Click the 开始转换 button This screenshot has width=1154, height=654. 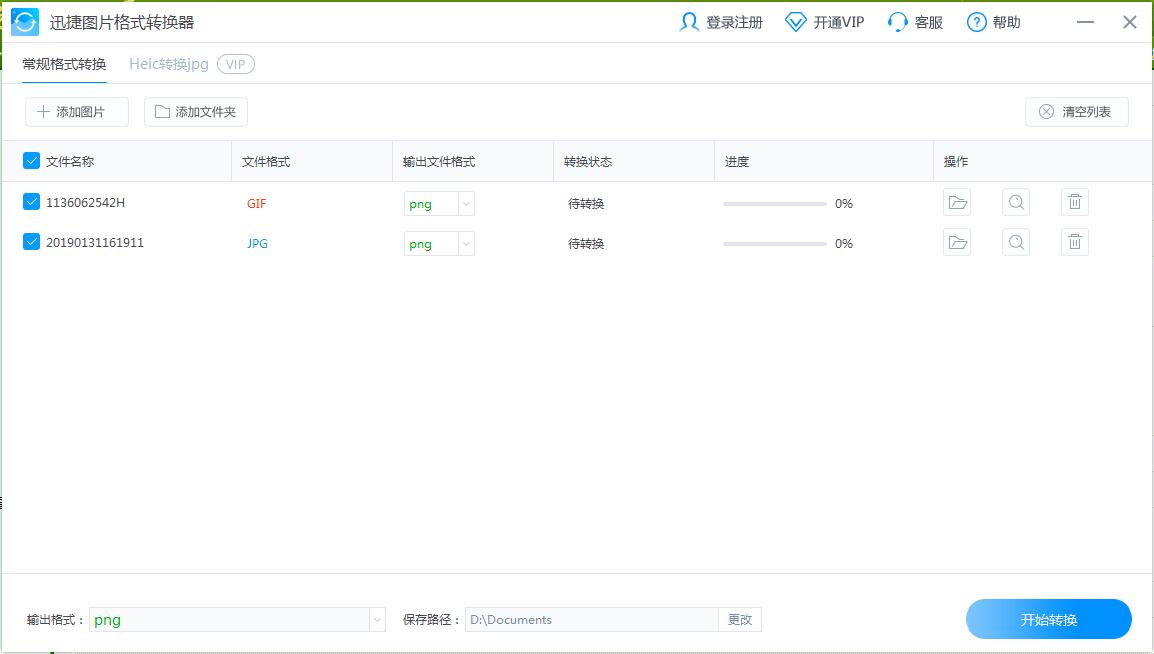[x=1048, y=620]
